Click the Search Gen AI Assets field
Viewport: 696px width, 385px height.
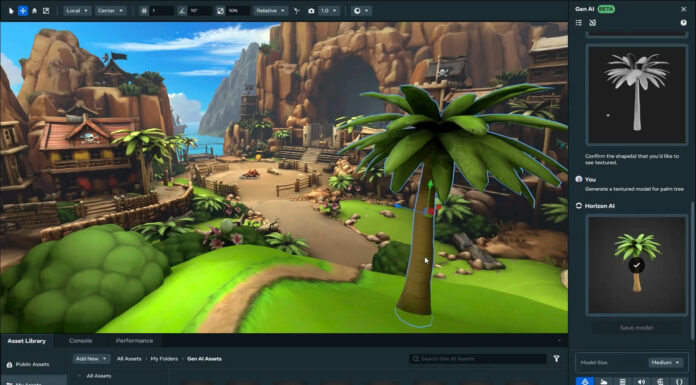pyautogui.click(x=478, y=359)
